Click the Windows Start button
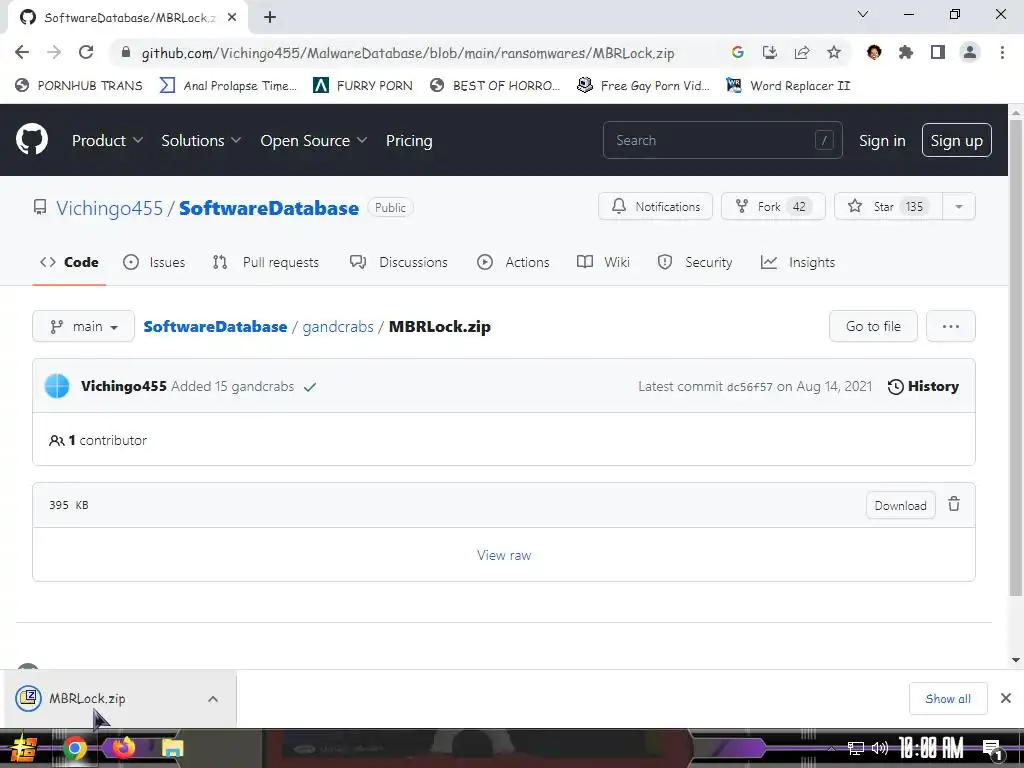 [x=23, y=748]
